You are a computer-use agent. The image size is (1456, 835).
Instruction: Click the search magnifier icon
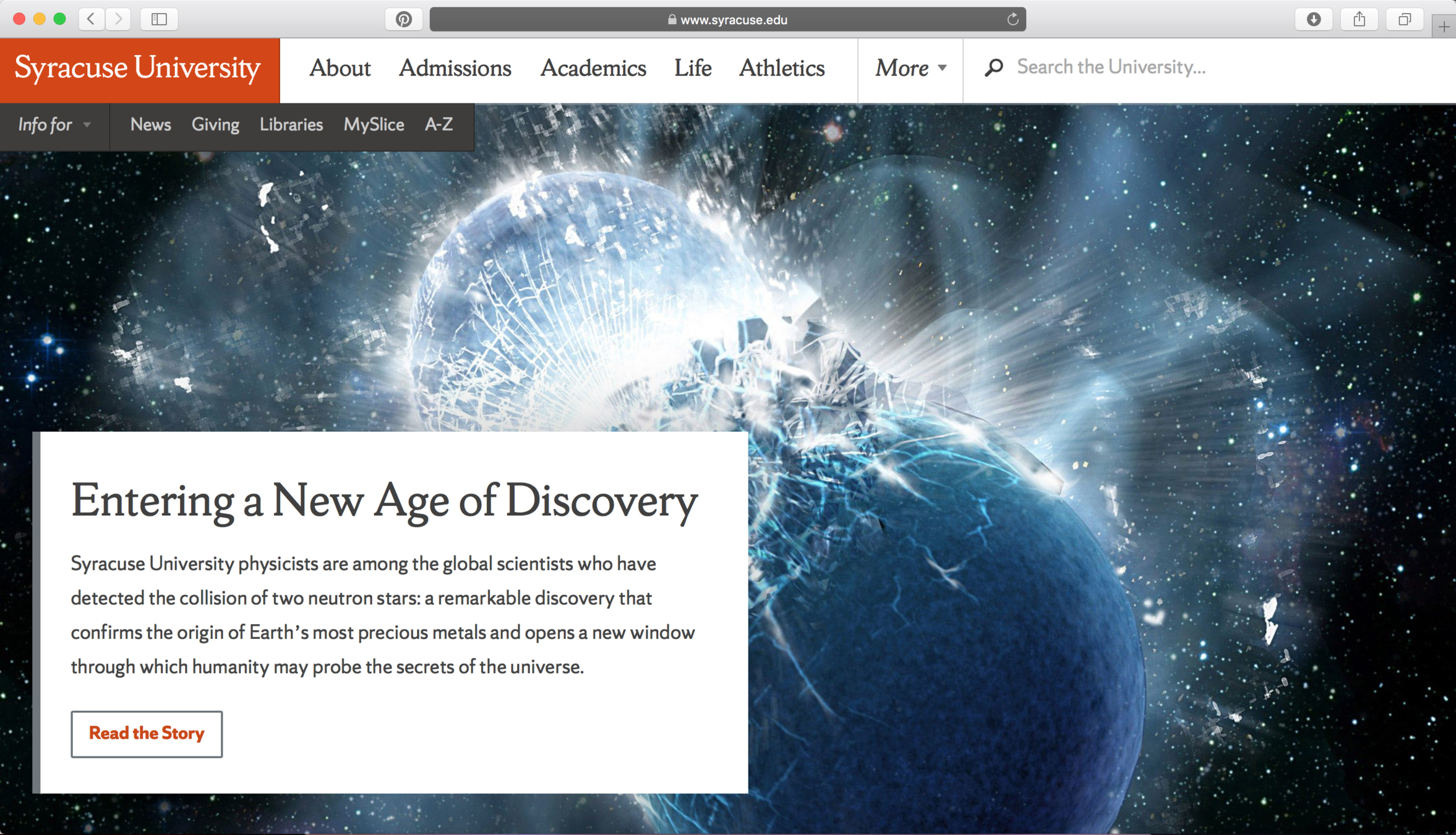993,67
